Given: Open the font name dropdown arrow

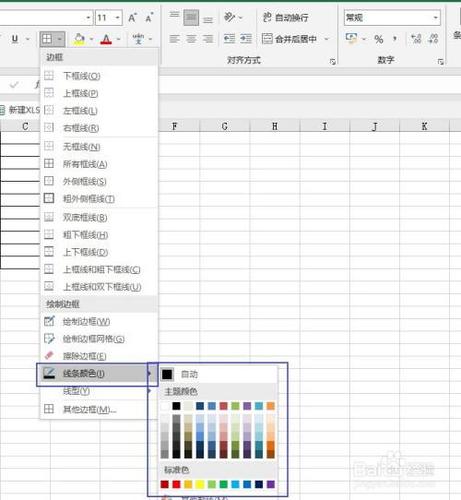Looking at the screenshot, I should point(88,17).
